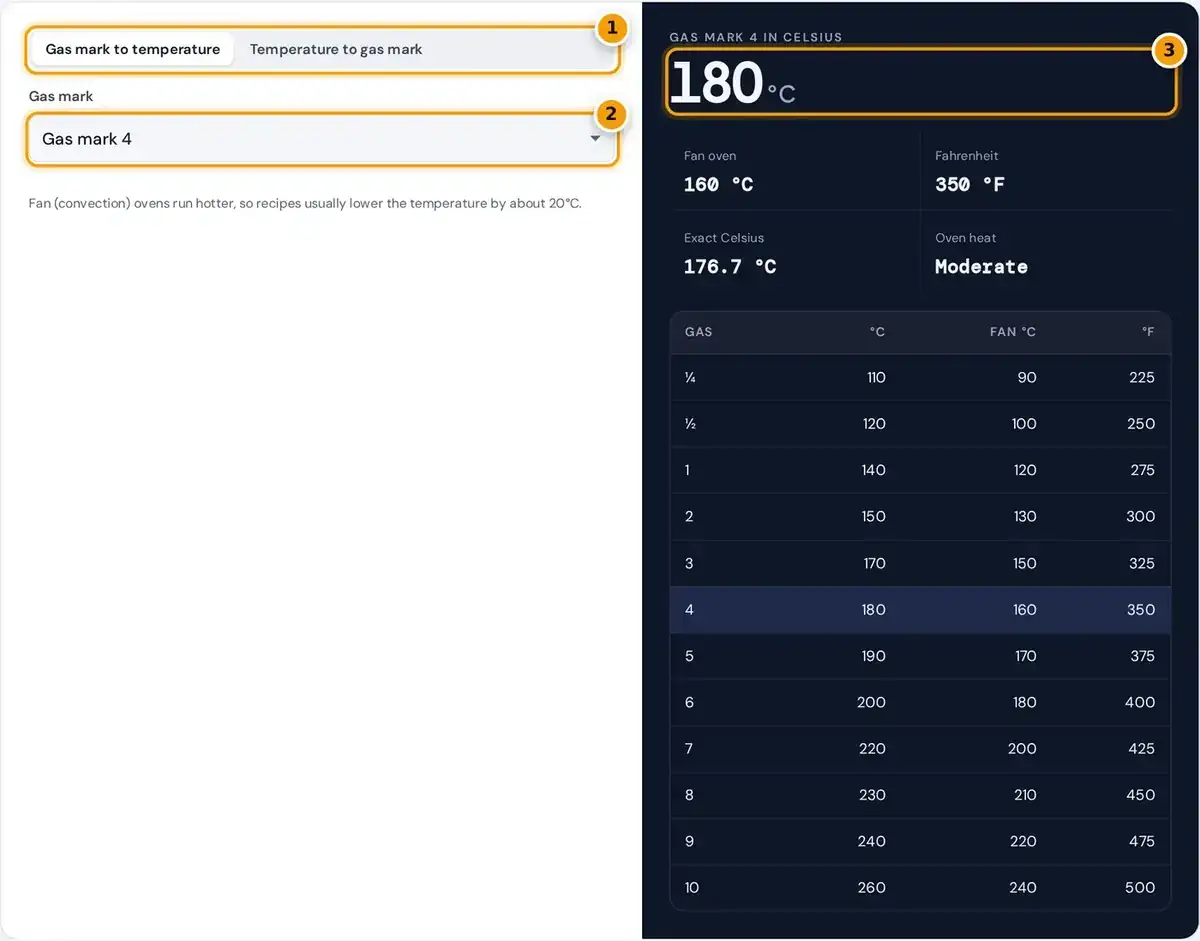Select the Gas mark to temperature mode
1200x941 pixels.
pyautogui.click(x=133, y=49)
